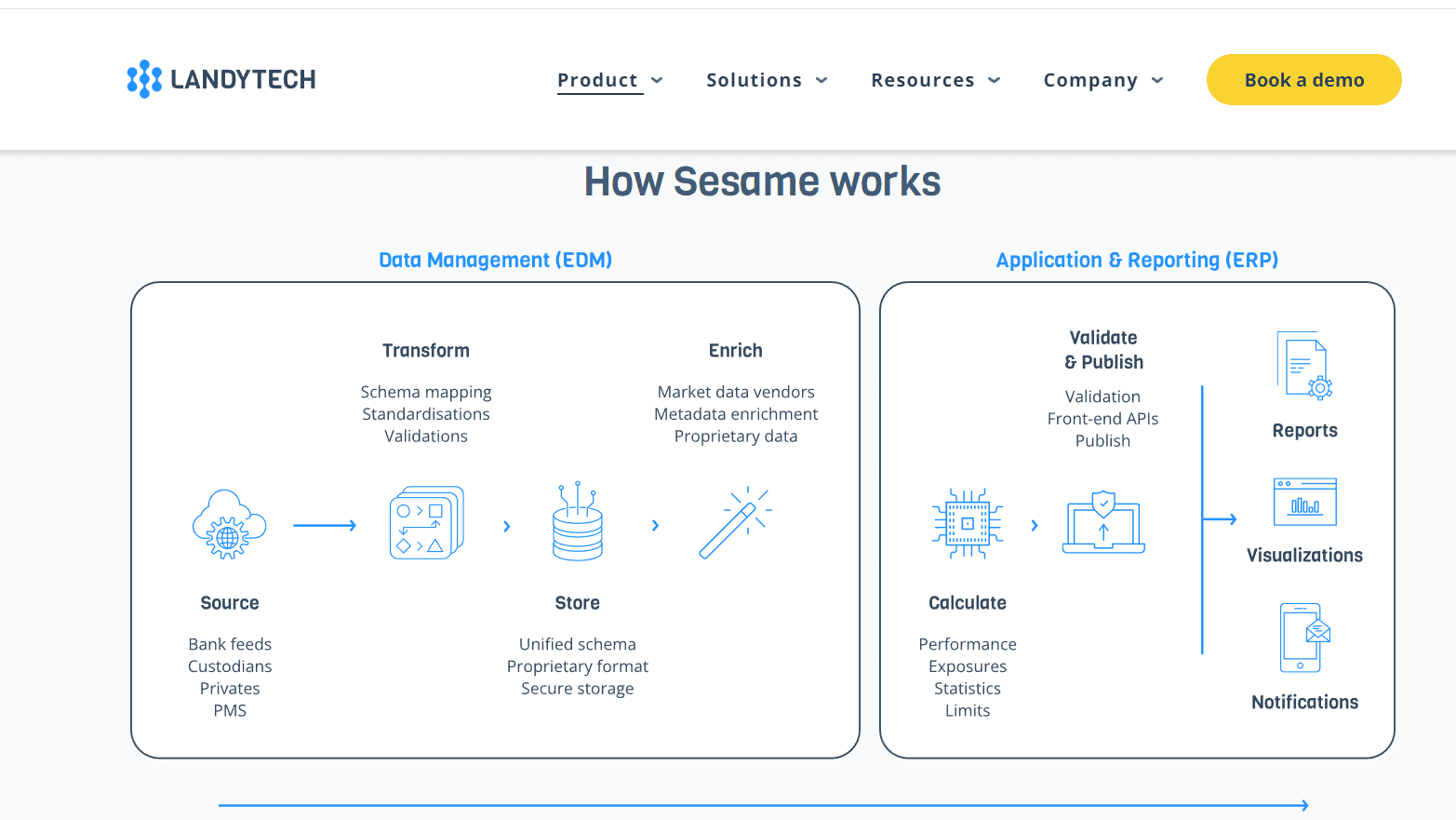The height and width of the screenshot is (820, 1456).
Task: Click the long arrow after Source icon
Action: point(325,526)
